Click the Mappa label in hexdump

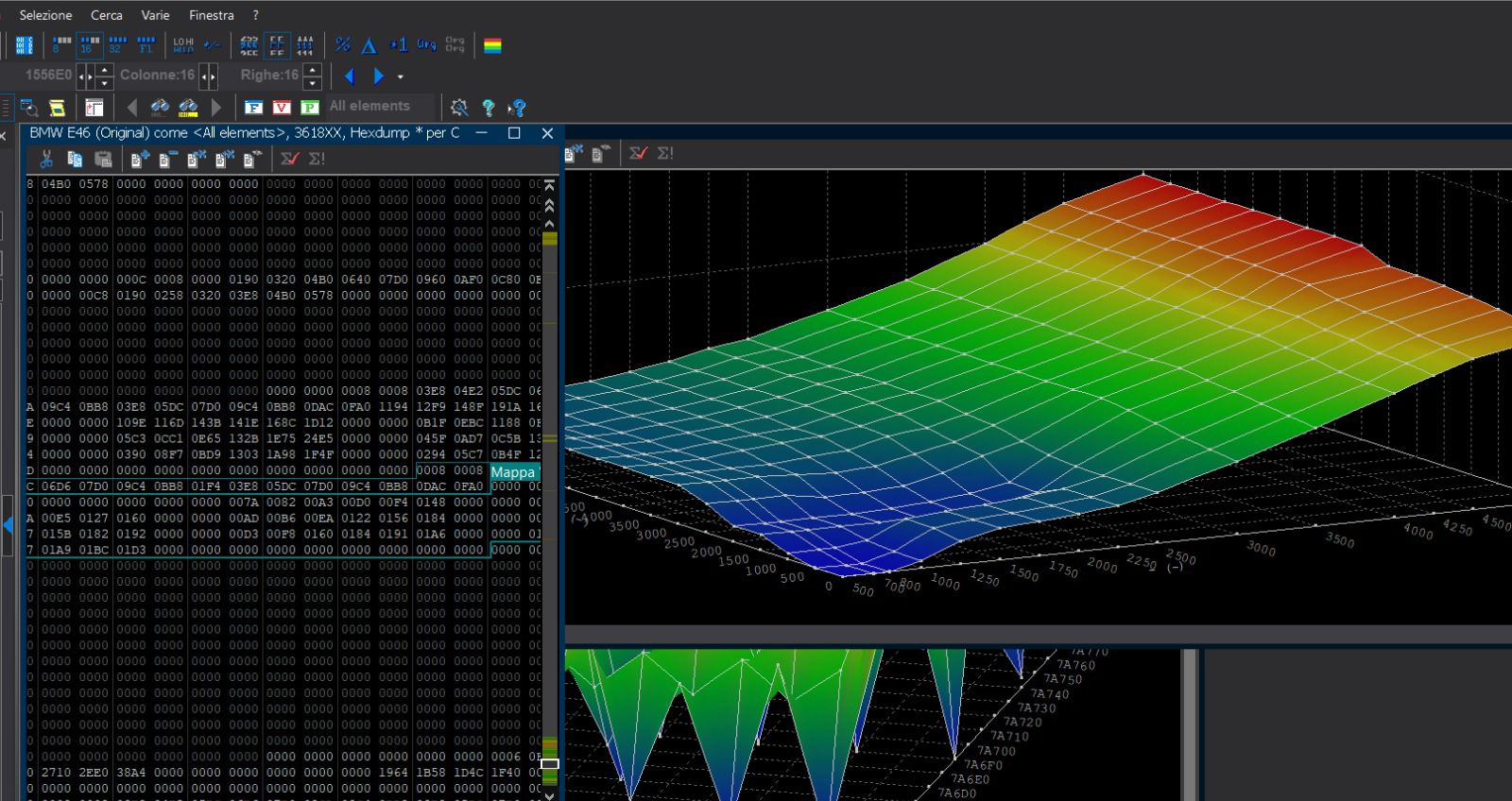(x=513, y=472)
